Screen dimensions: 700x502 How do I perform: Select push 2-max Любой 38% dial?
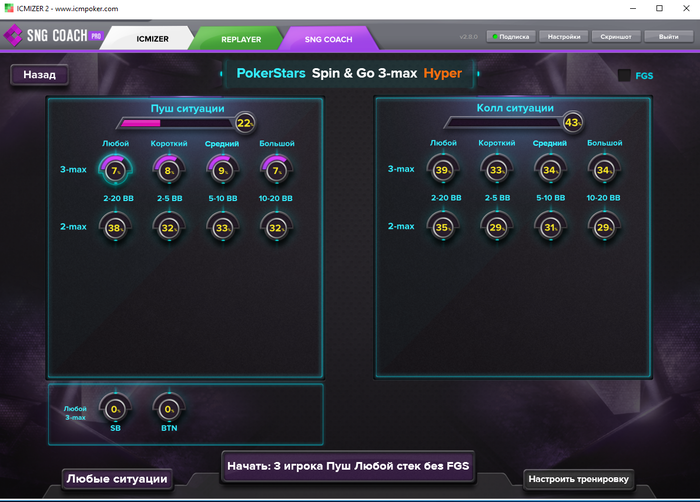[x=115, y=227]
